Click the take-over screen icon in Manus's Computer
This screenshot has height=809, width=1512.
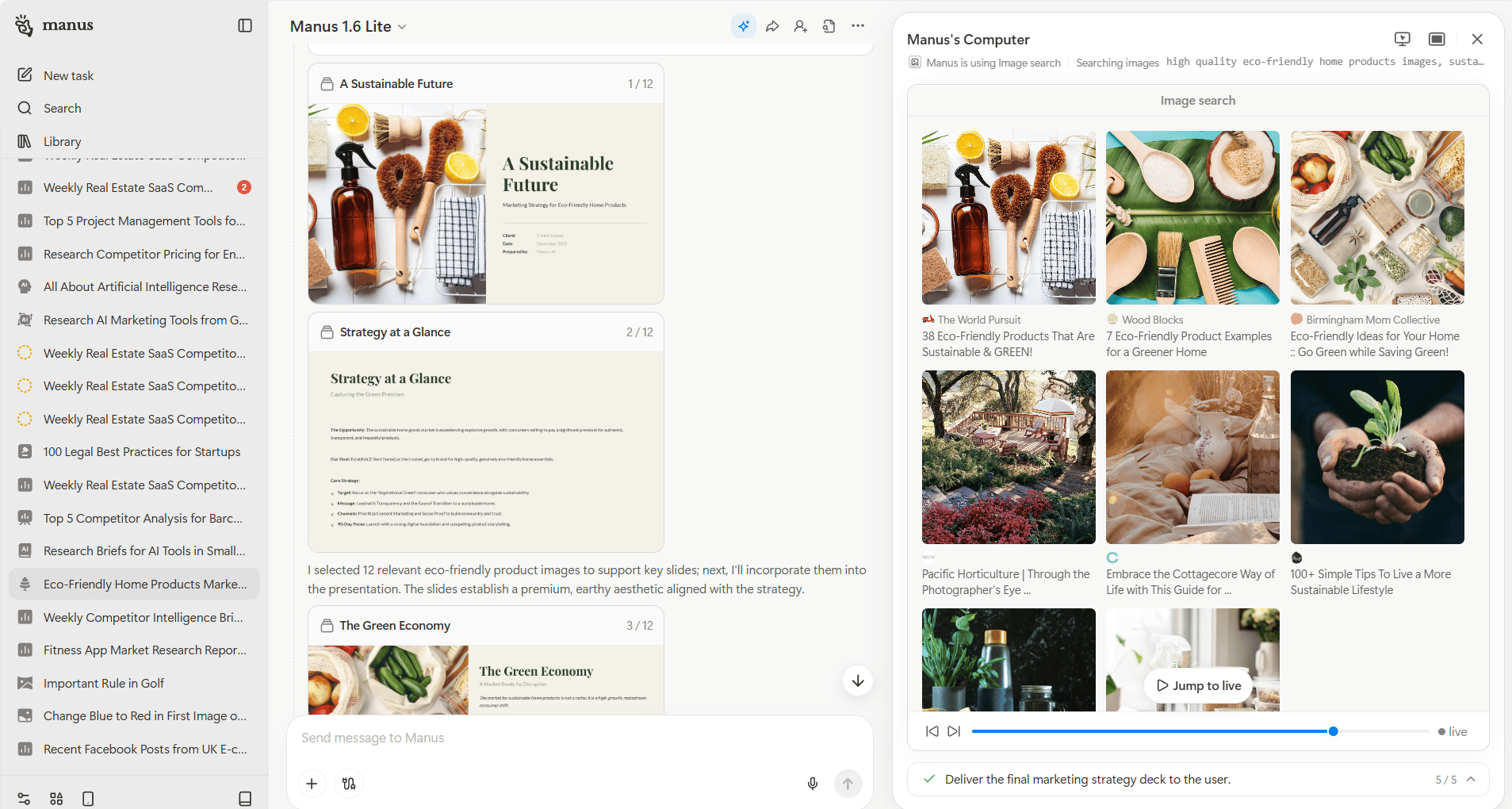click(1402, 39)
